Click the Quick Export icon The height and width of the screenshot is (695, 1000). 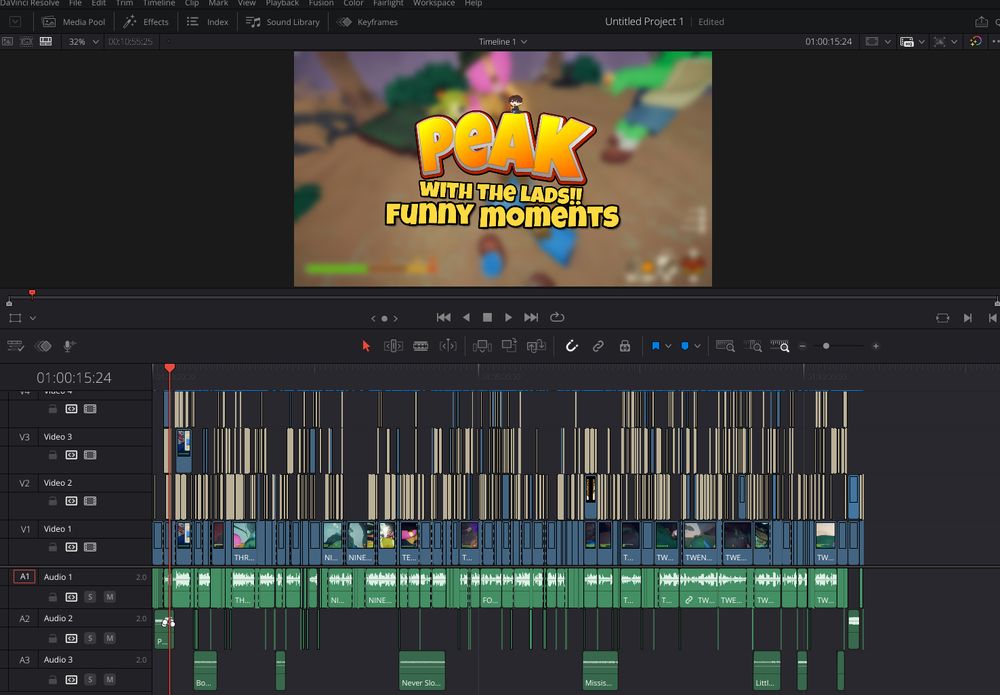pyautogui.click(x=981, y=22)
